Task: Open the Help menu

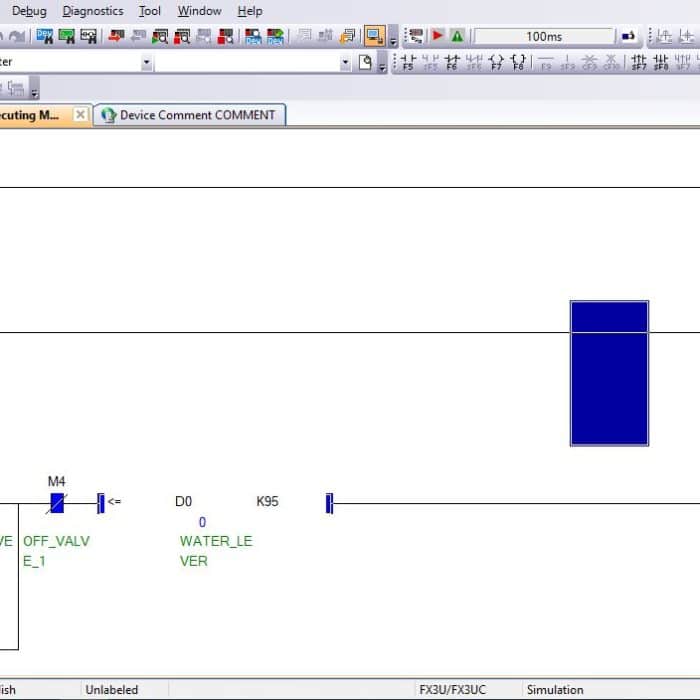Action: (250, 11)
